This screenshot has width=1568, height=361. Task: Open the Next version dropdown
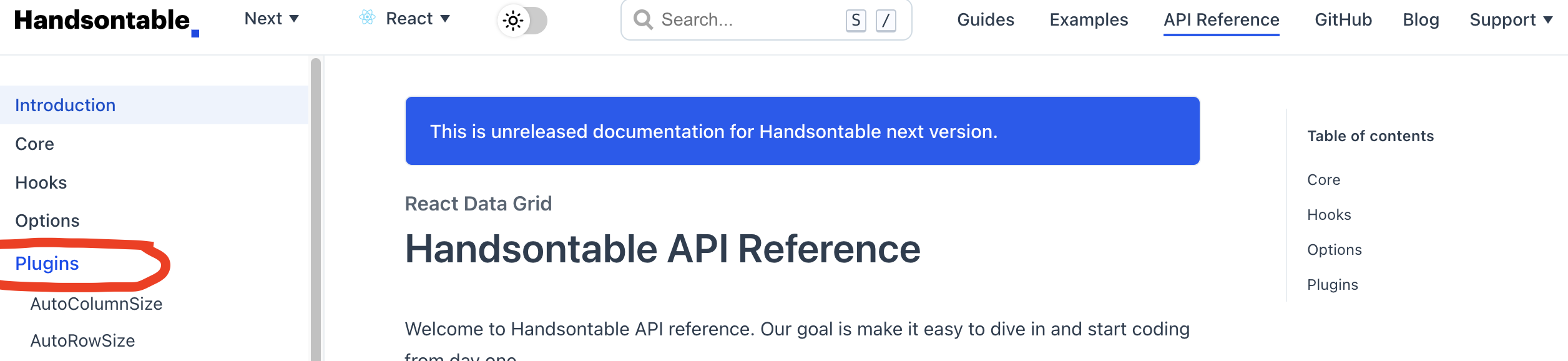click(271, 19)
